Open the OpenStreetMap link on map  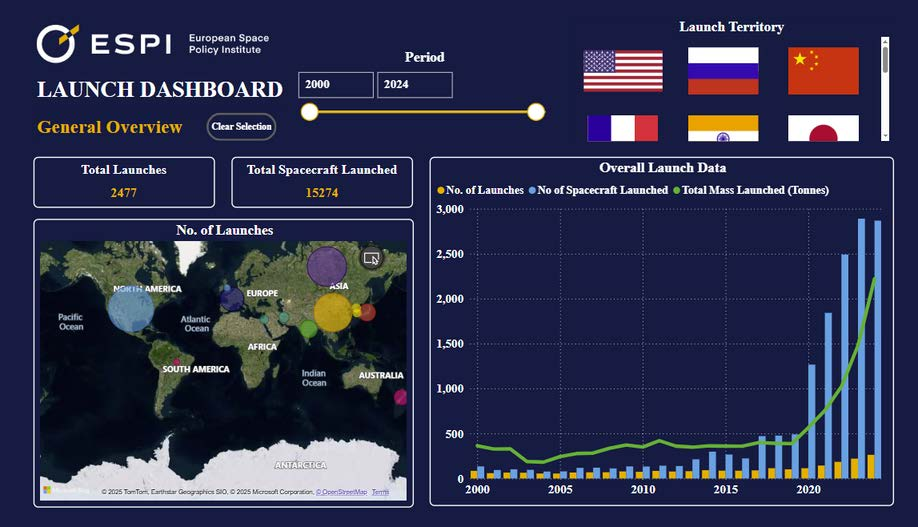click(x=341, y=492)
